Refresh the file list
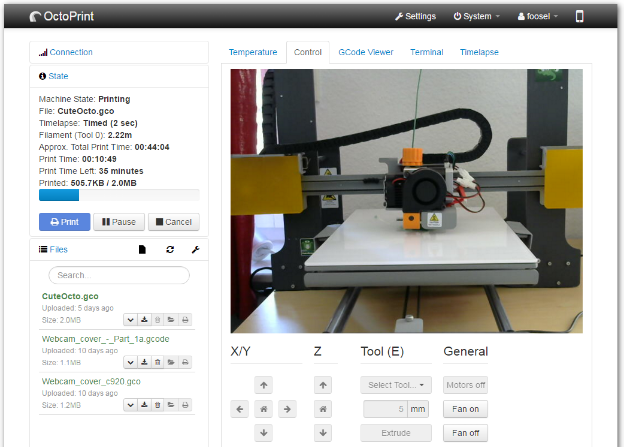 click(170, 250)
